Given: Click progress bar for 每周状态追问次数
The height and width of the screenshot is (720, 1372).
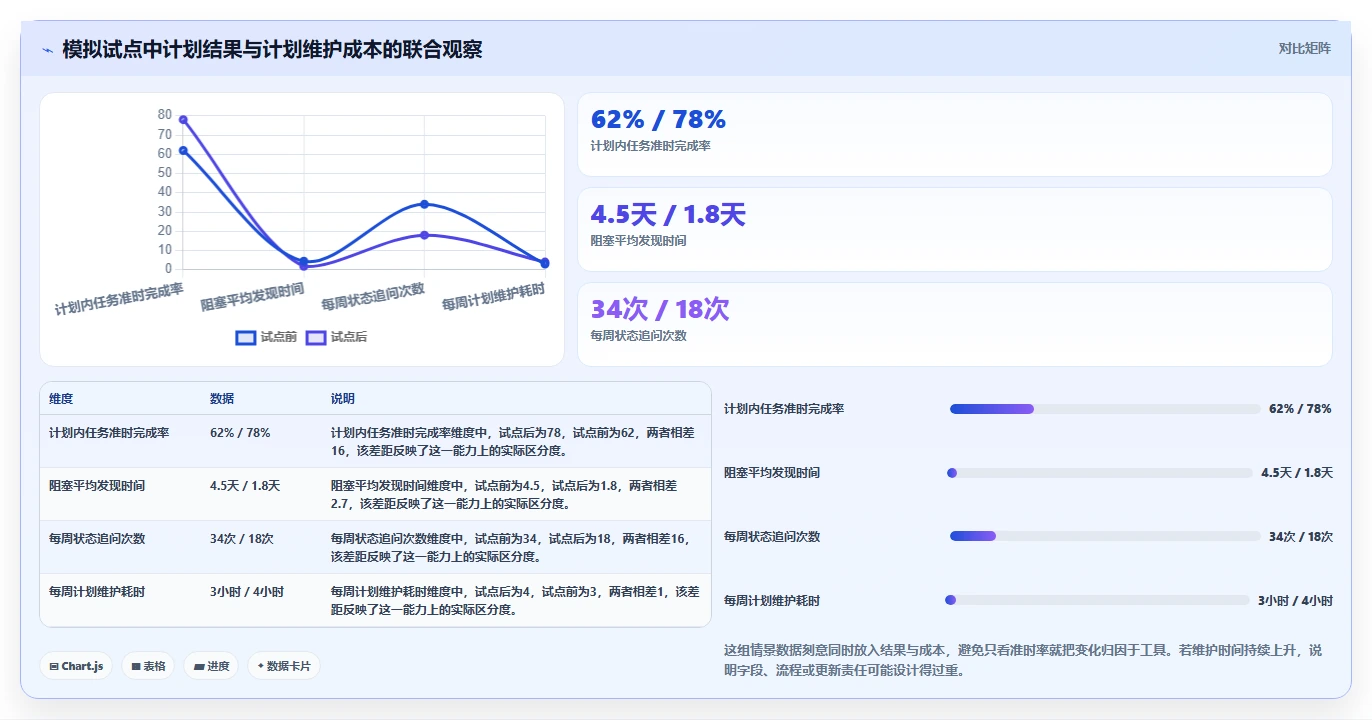Looking at the screenshot, I should pos(1105,536).
